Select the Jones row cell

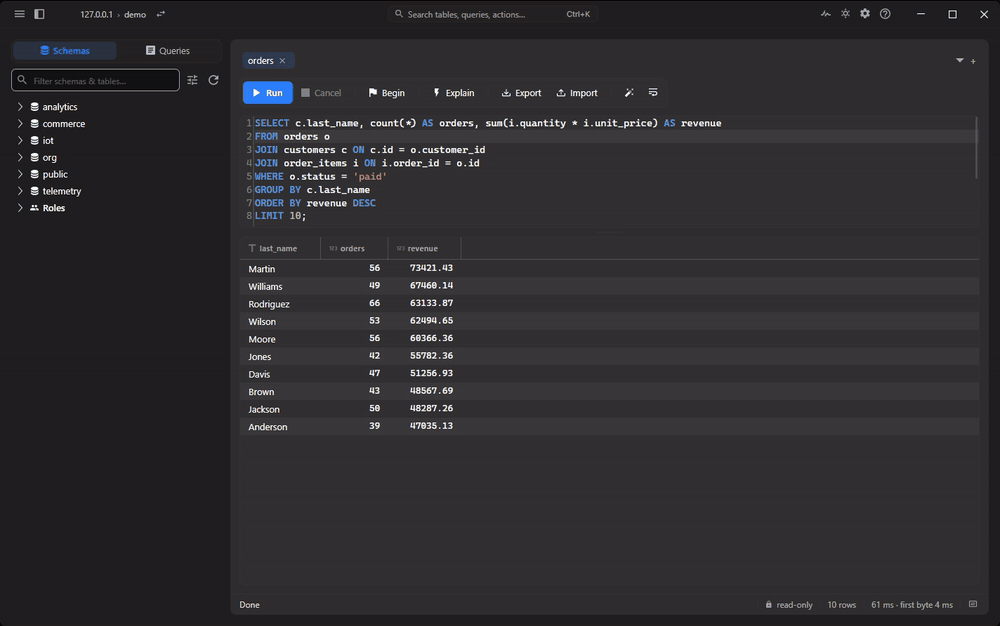point(280,356)
